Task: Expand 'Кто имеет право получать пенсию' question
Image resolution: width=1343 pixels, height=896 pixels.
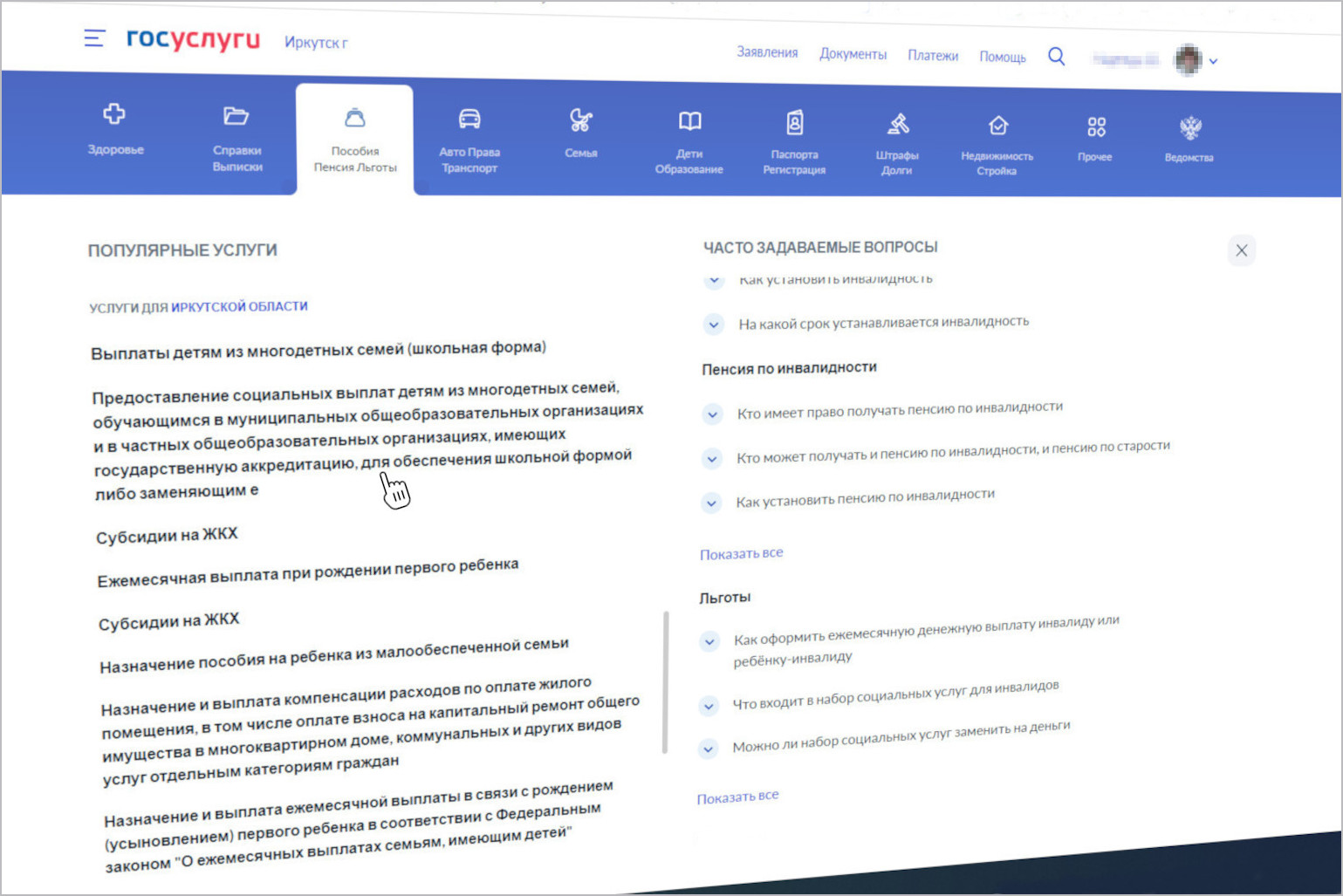Action: tap(712, 414)
